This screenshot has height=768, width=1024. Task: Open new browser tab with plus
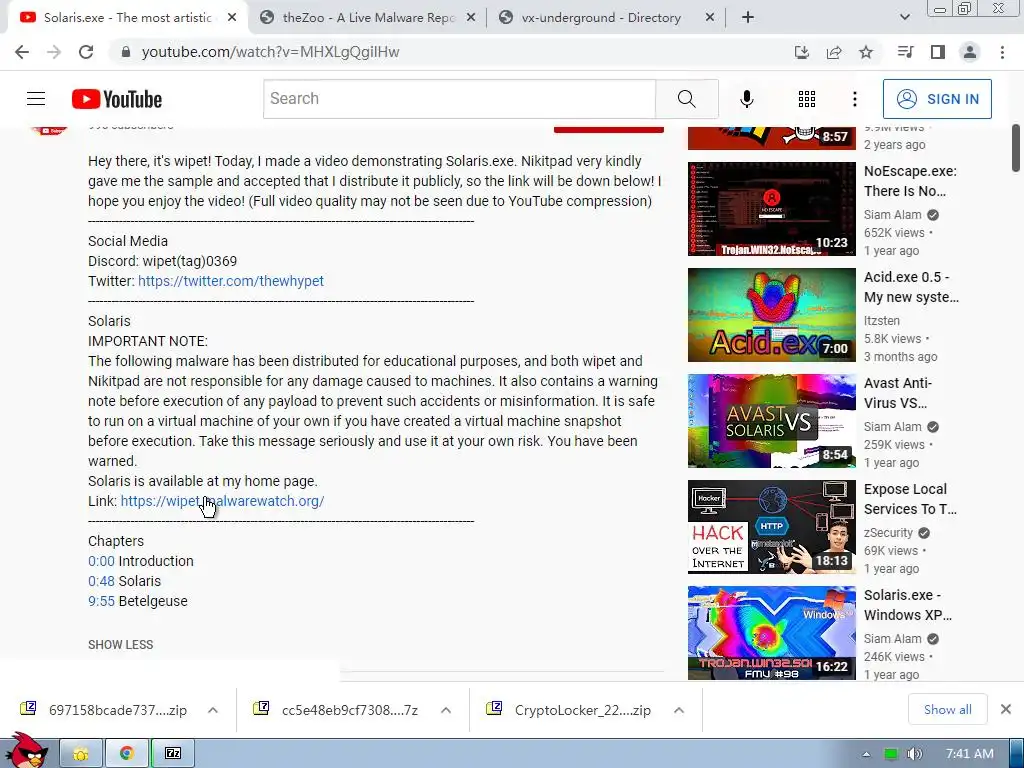click(748, 18)
